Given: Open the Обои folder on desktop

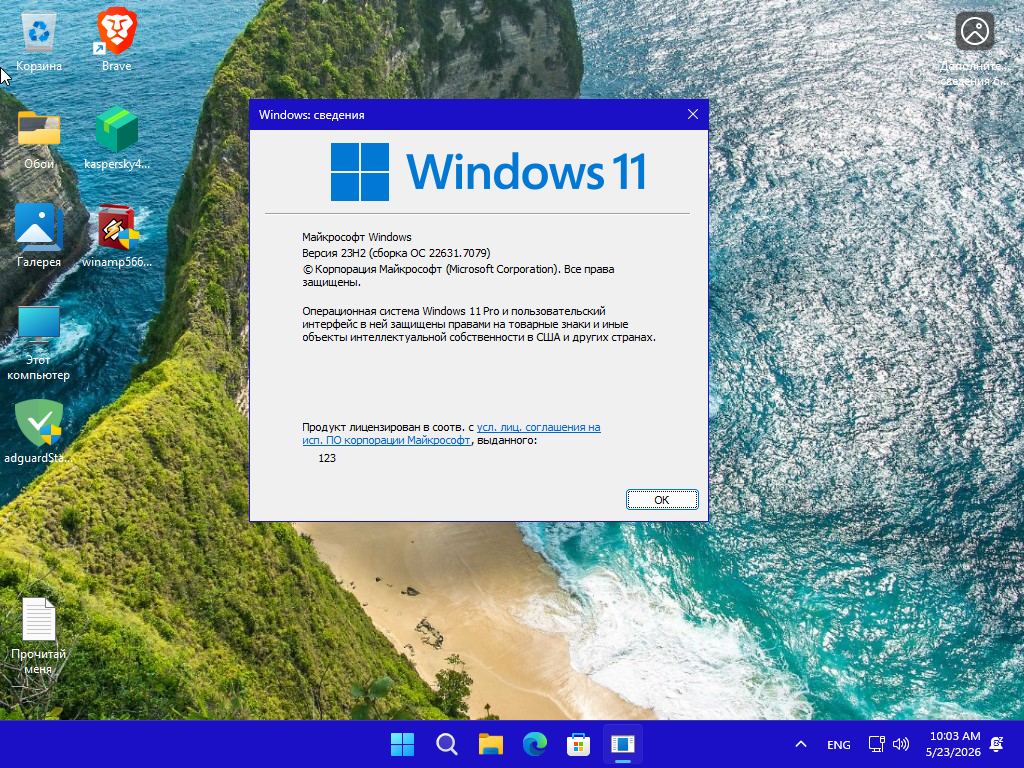Looking at the screenshot, I should coord(39,138).
